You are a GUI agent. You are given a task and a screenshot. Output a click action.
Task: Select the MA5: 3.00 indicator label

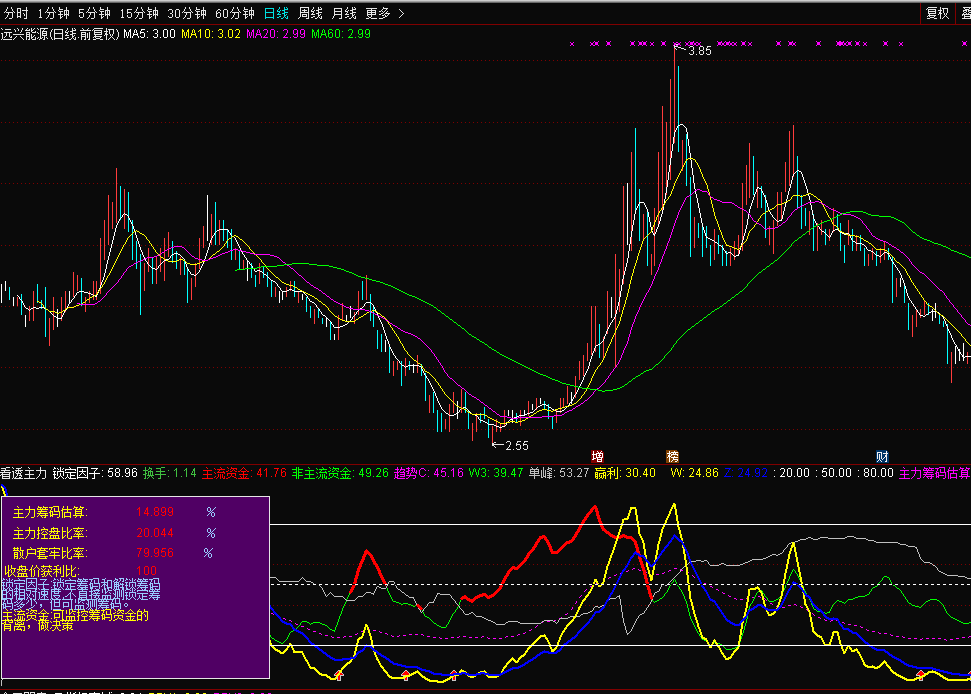tap(149, 34)
